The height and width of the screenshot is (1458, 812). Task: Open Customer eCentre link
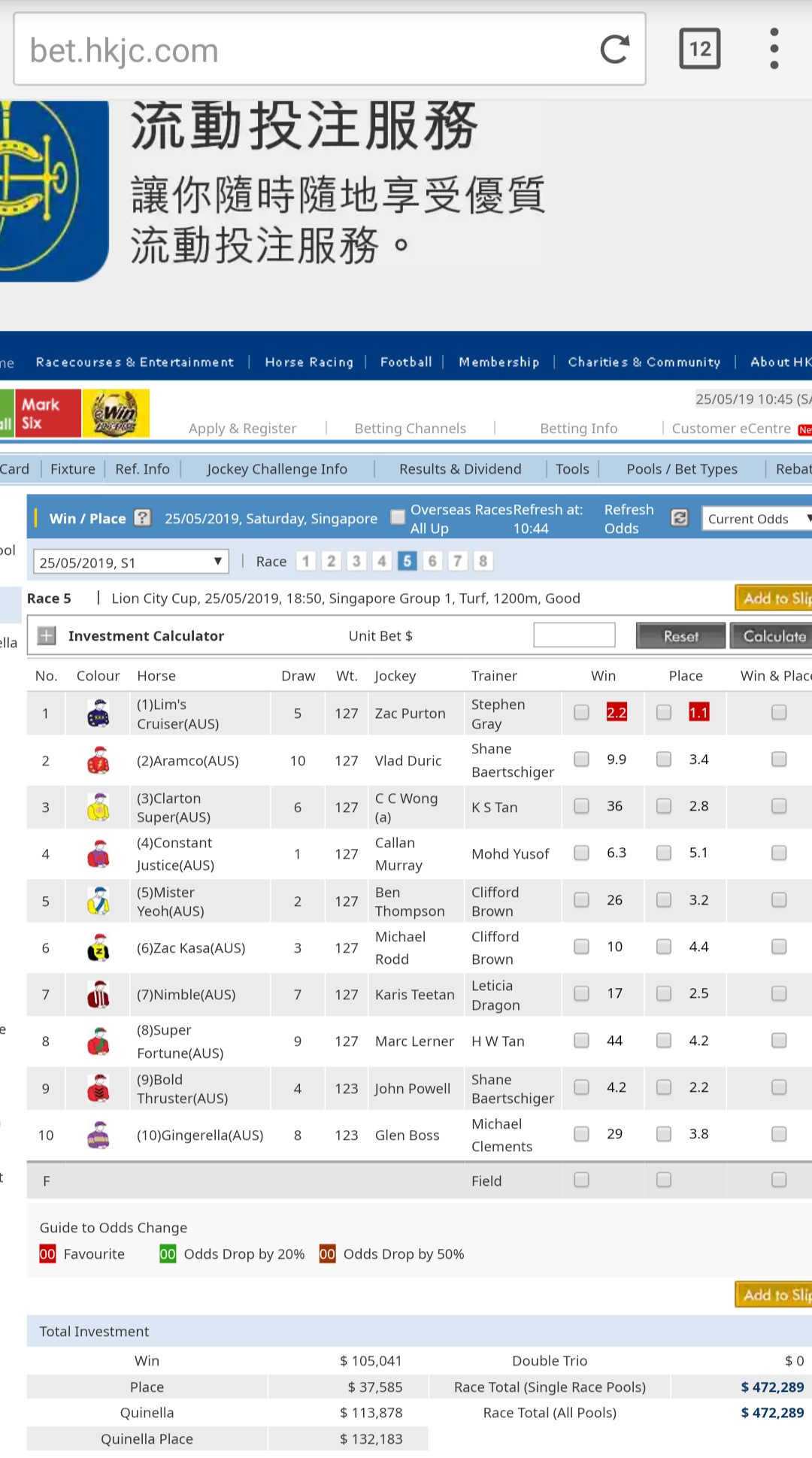[x=731, y=429]
